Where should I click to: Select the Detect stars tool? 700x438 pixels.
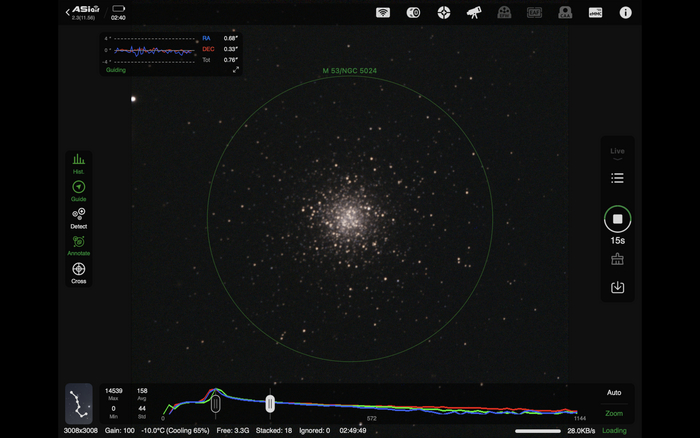point(79,218)
